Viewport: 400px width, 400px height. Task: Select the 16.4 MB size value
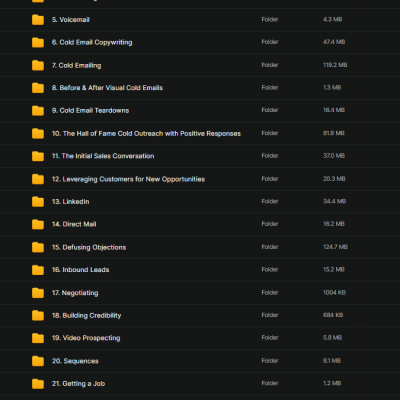pyautogui.click(x=334, y=110)
